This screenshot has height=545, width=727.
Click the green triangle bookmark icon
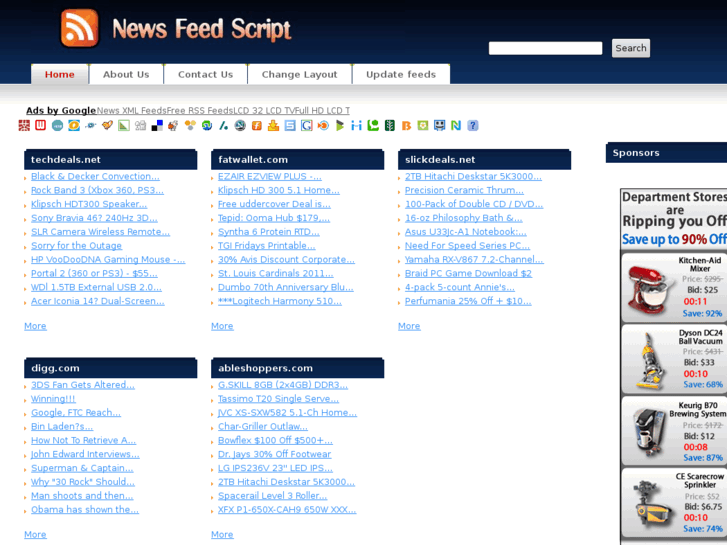click(x=124, y=125)
